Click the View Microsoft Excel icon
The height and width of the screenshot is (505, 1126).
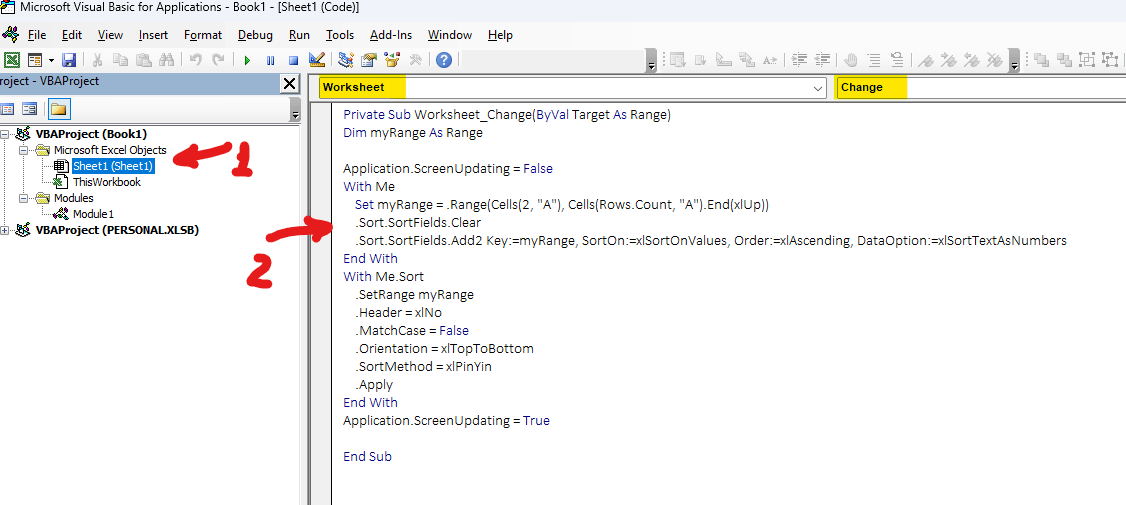coord(11,60)
